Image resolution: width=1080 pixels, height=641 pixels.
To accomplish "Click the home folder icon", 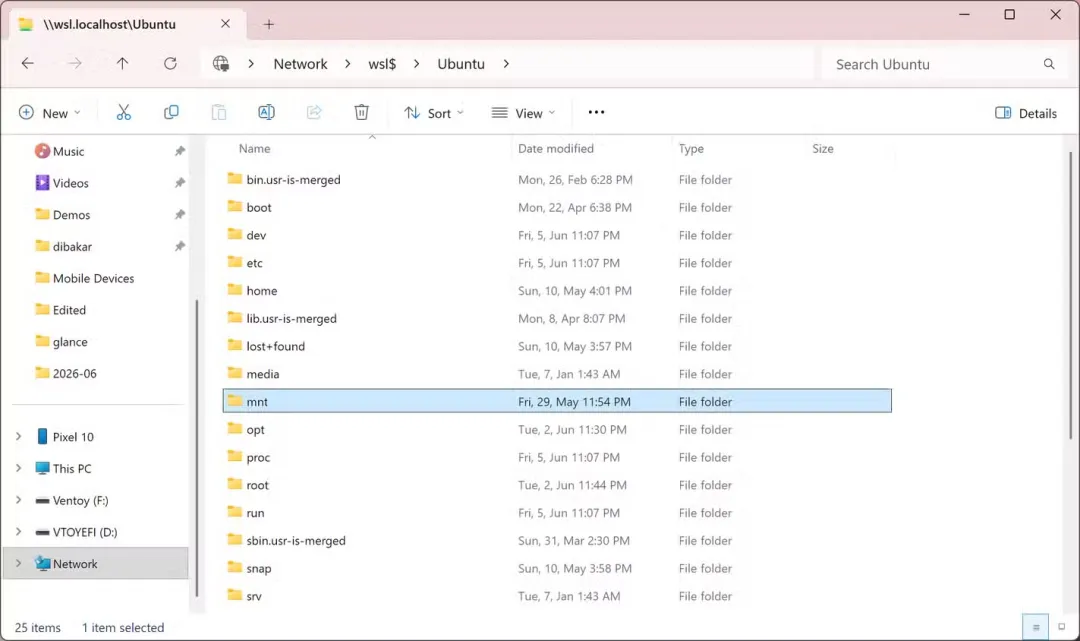I will (235, 290).
